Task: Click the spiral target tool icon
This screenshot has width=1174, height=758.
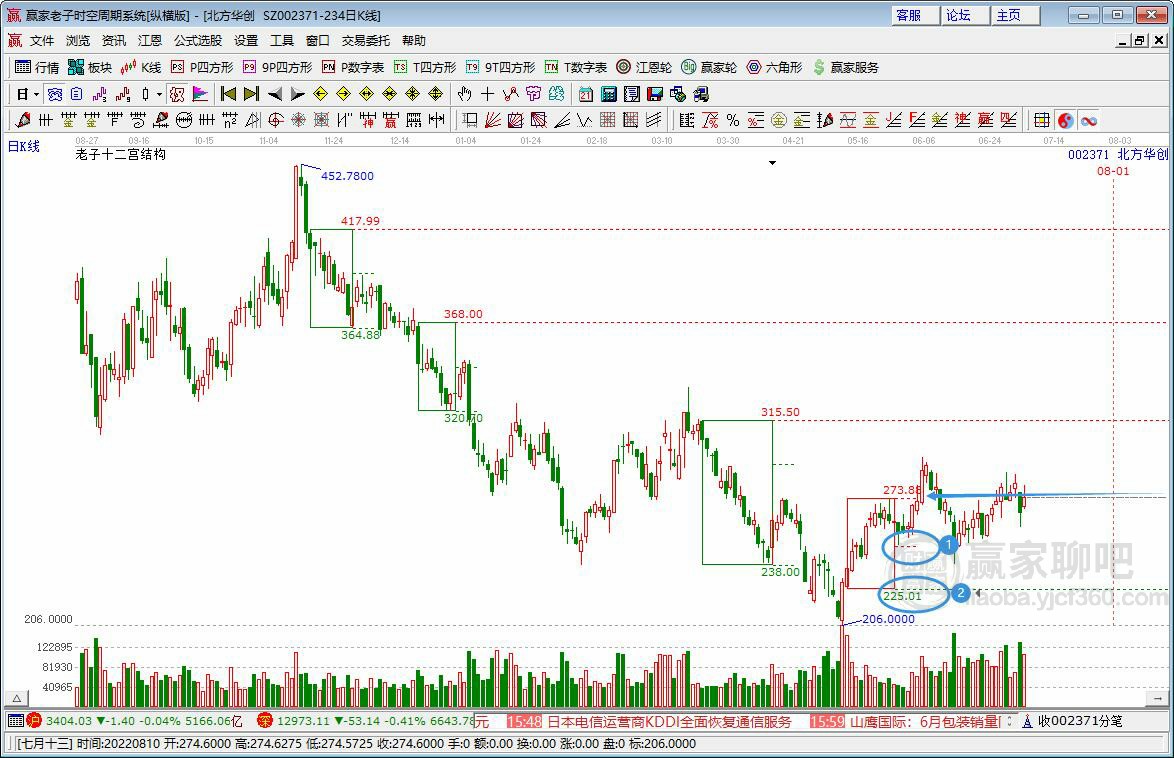Action: [276, 120]
